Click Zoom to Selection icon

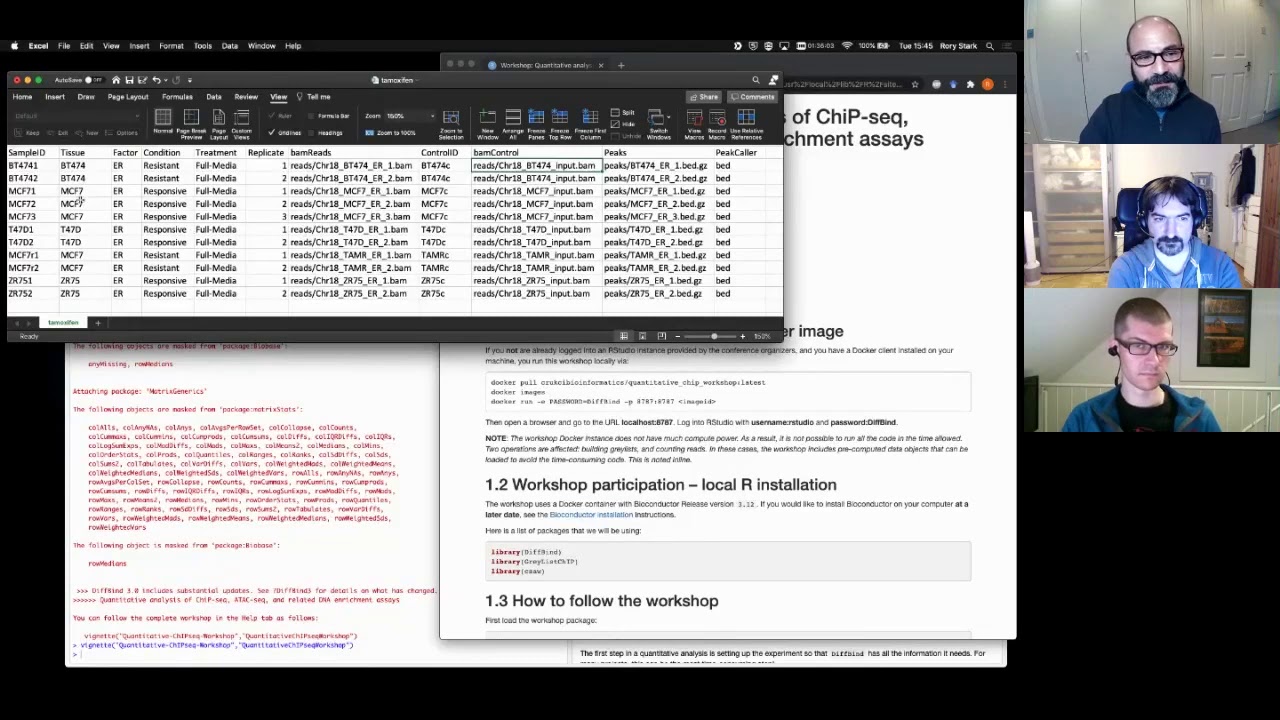coord(451,118)
